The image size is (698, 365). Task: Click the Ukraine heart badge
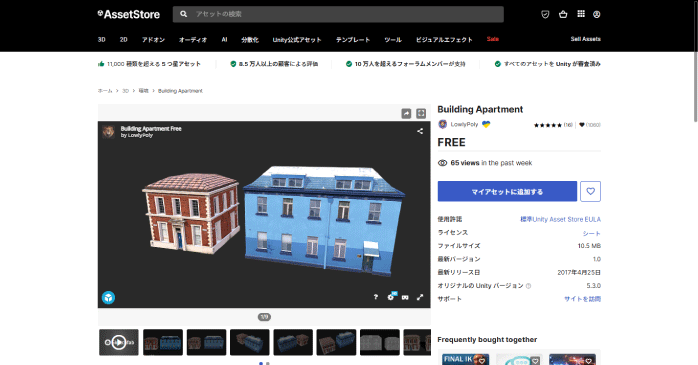(x=486, y=124)
